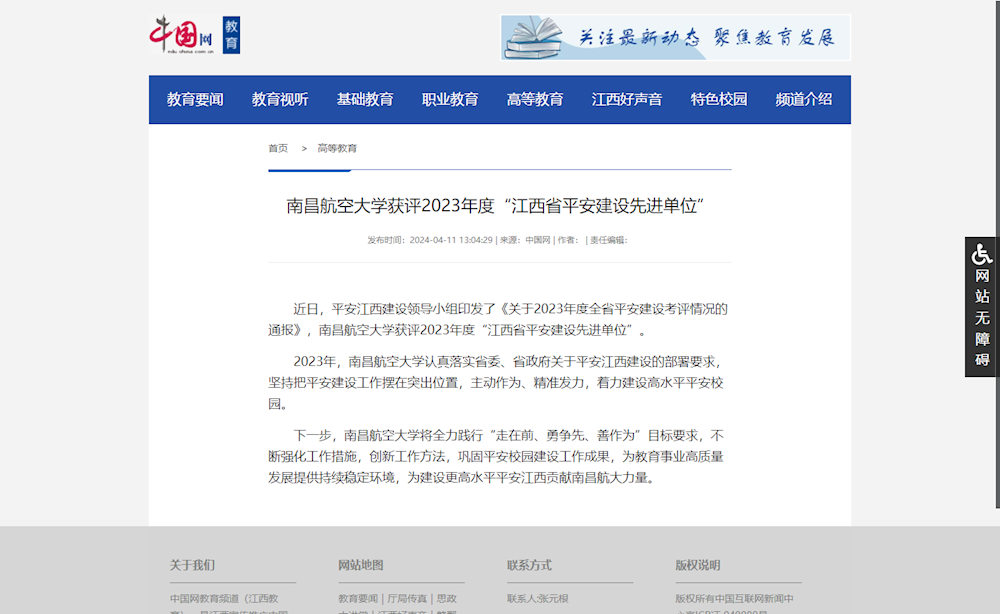Open the 教育要闻 link in footer sitemap
Screen dimensions: 1000x614
pos(358,599)
